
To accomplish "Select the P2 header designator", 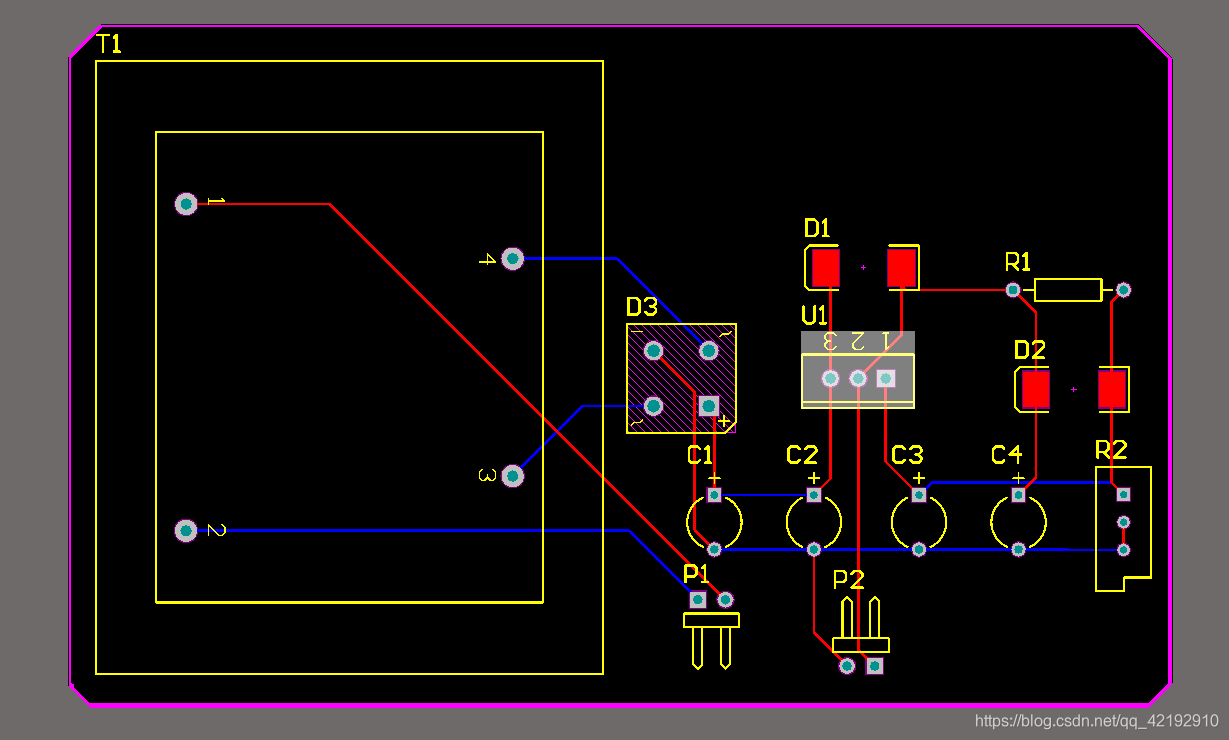I will [x=848, y=580].
